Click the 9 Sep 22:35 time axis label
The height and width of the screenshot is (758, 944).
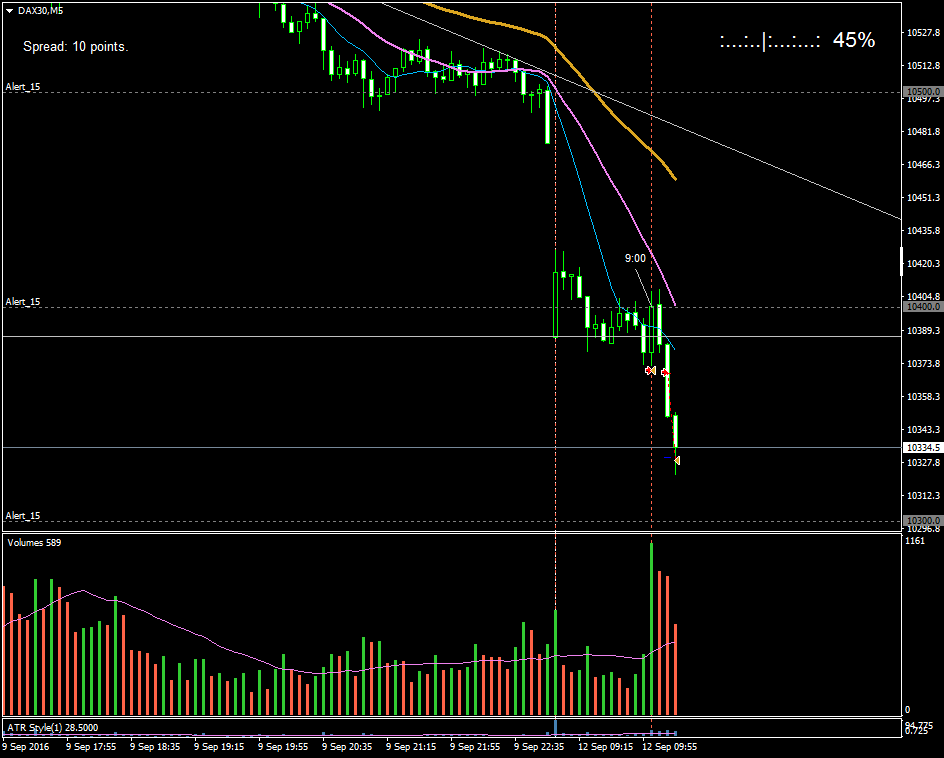point(539,746)
